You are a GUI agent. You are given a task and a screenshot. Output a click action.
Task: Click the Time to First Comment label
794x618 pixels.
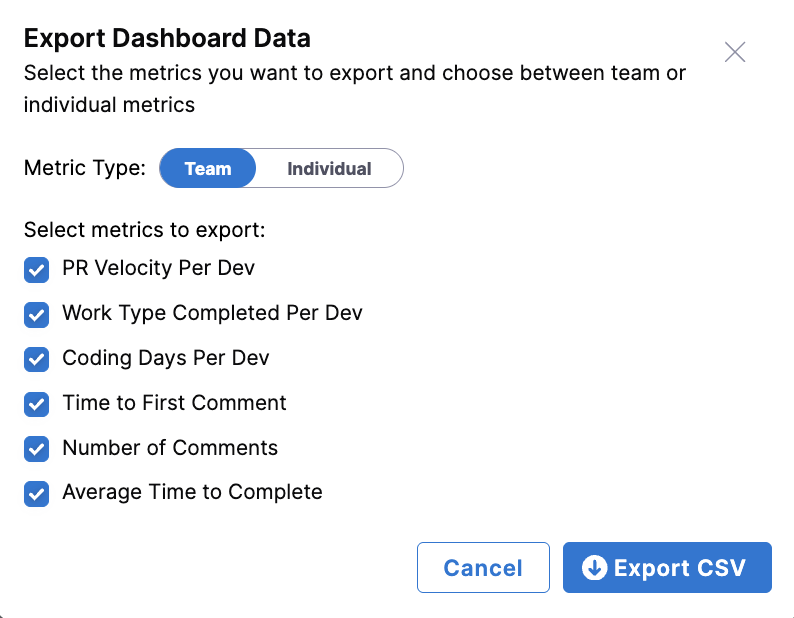tap(174, 403)
